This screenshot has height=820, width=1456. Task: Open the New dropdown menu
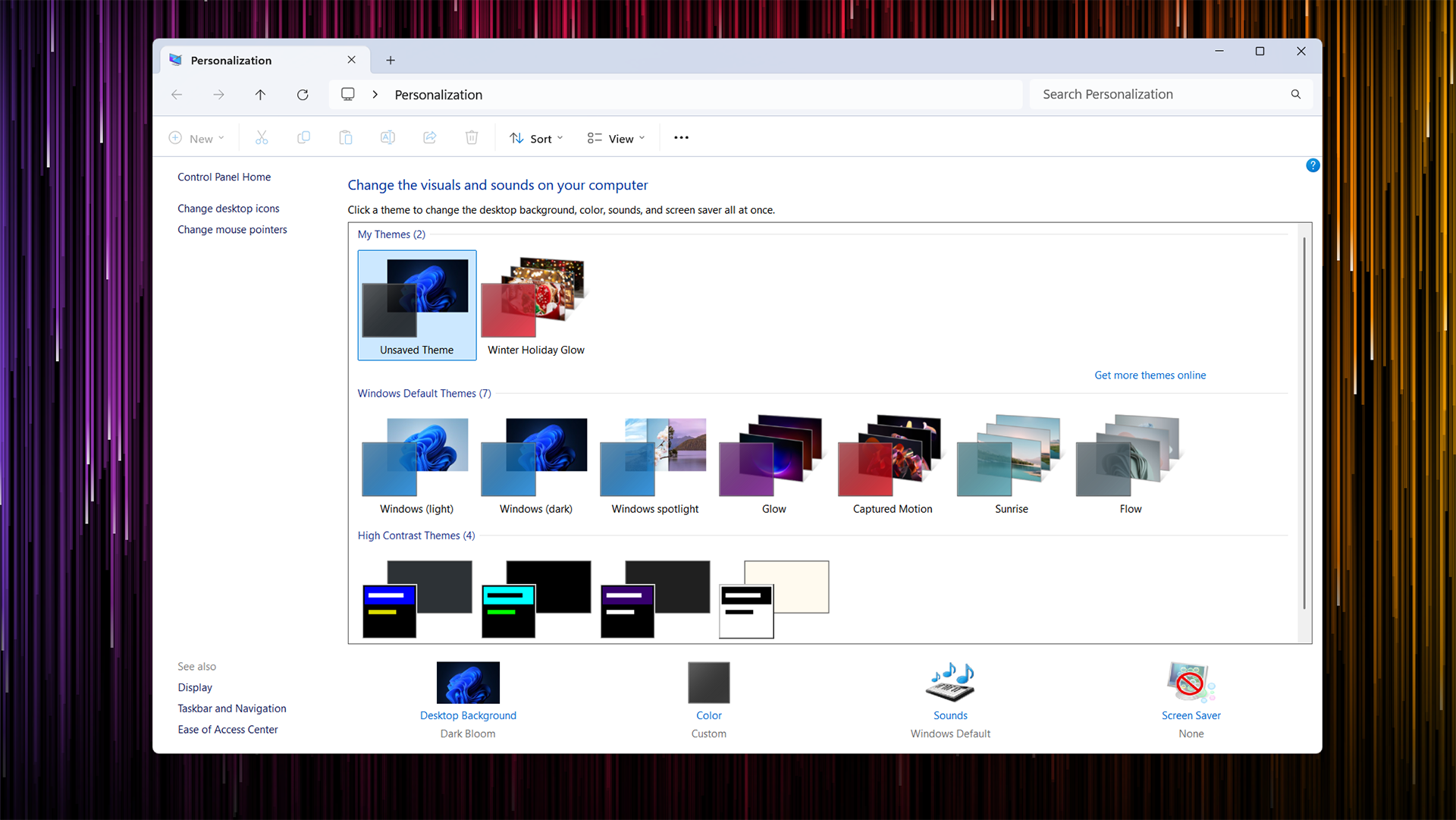[x=196, y=138]
